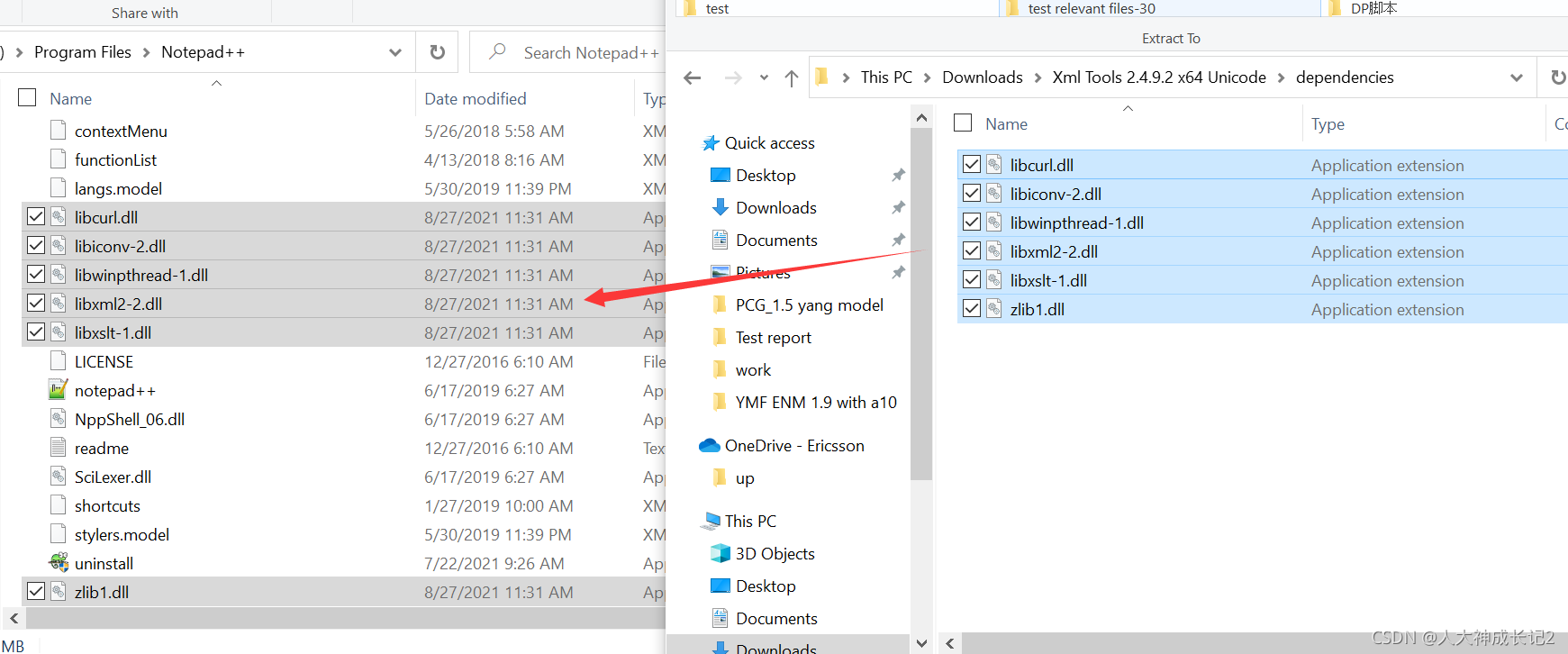
Task: Open Quick access star icon
Action: pos(711,143)
